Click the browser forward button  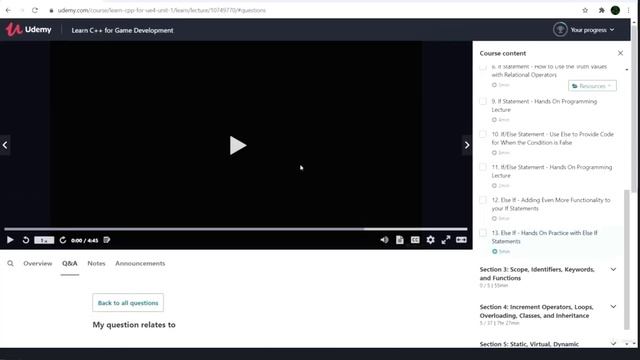[x=22, y=10]
